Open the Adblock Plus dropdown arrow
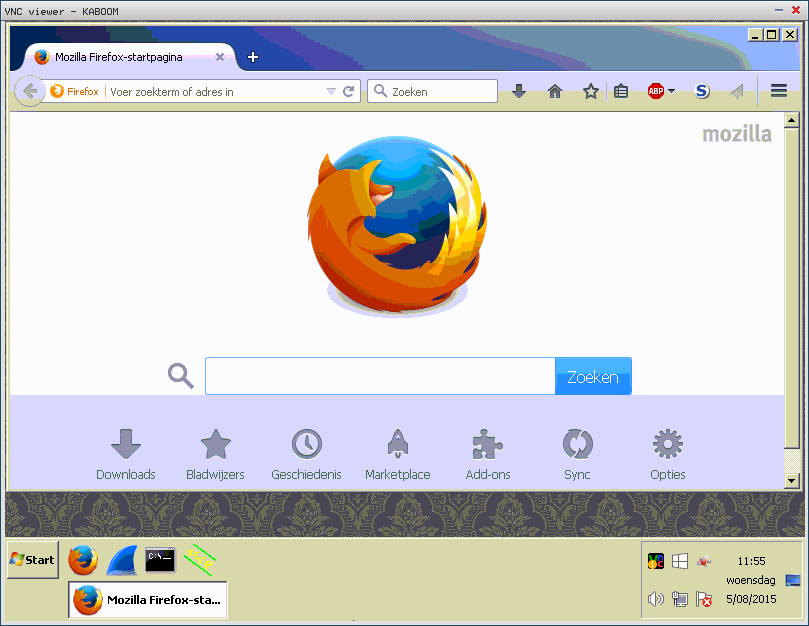 pos(671,91)
